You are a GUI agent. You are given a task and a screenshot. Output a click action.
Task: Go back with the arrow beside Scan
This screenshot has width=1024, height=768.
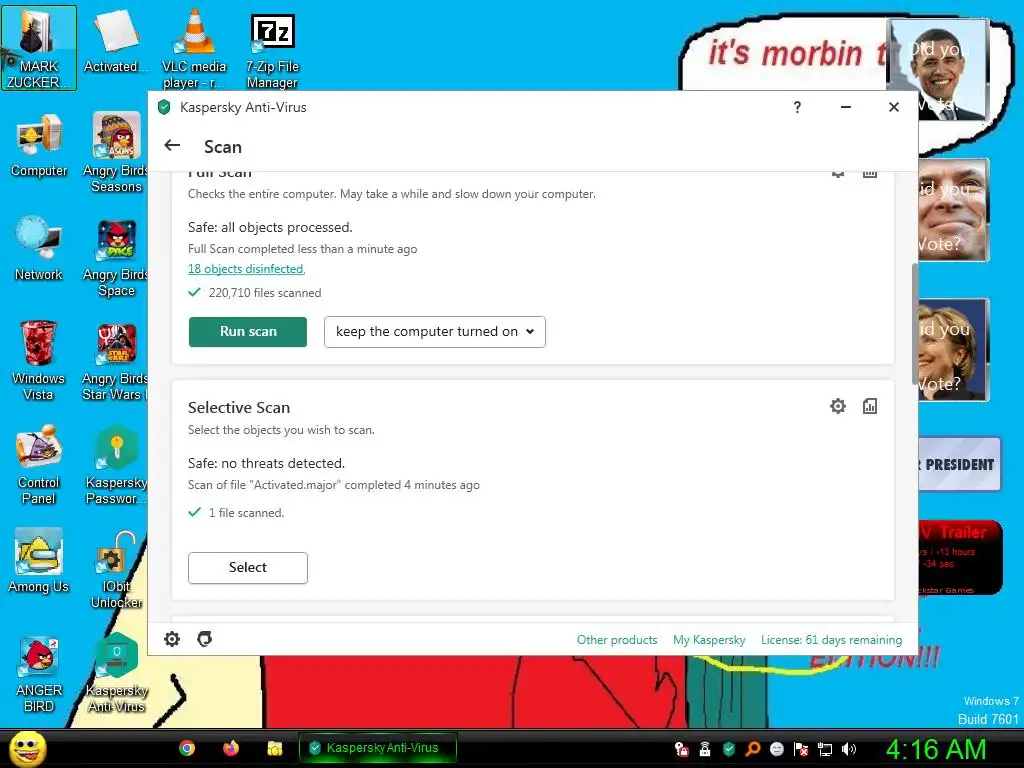tap(172, 146)
